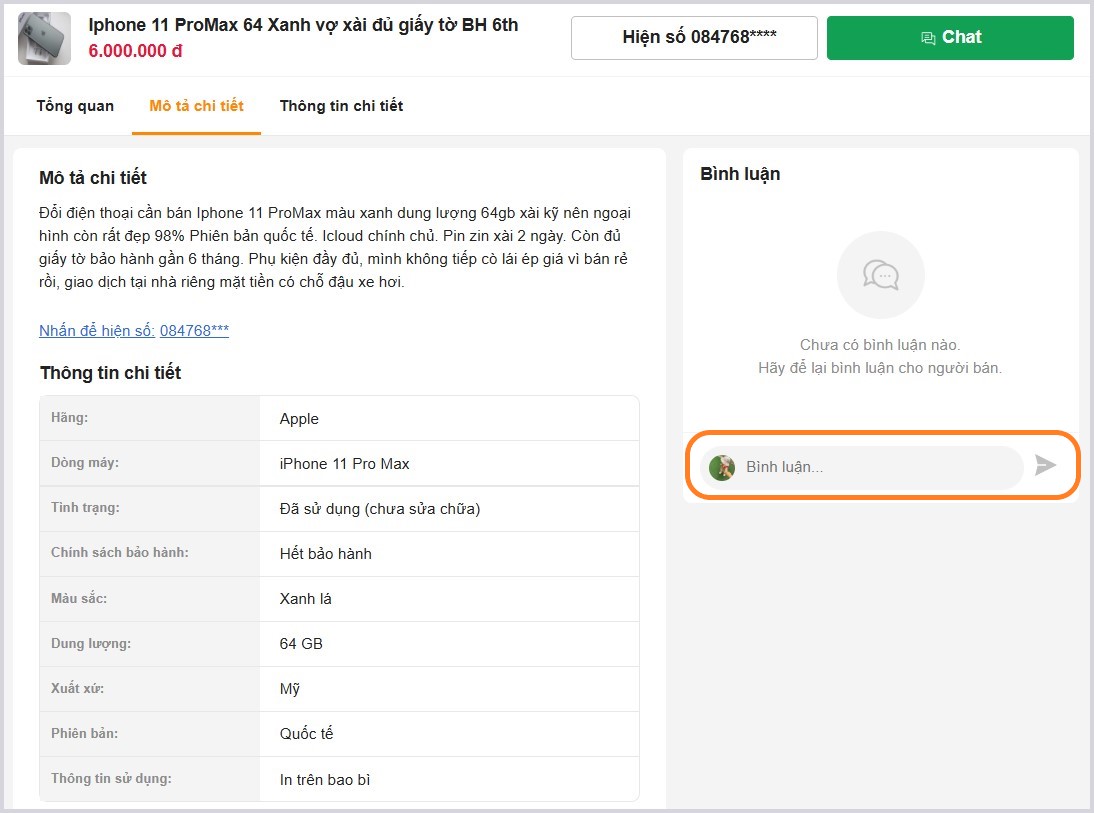
Task: Click the Phiên bản: row label
Action: [84, 733]
